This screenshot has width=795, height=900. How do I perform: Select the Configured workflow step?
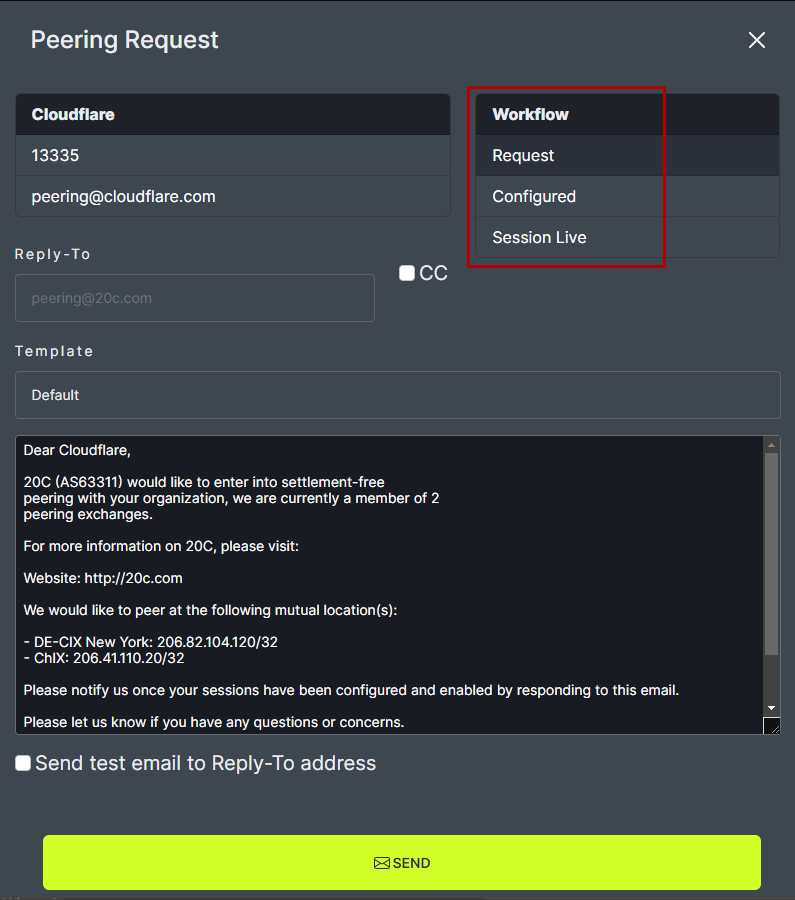(x=534, y=196)
